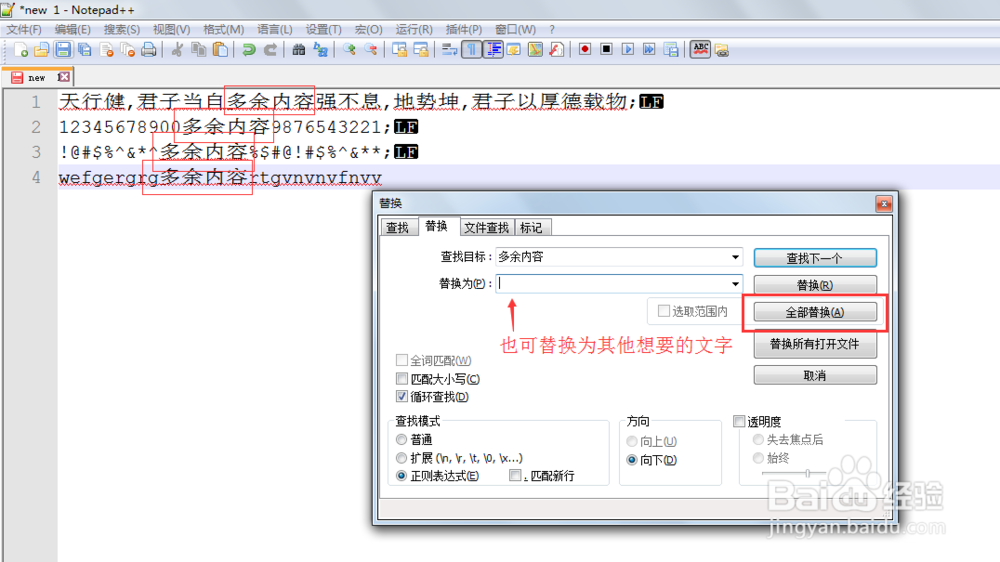Enable the 匹配新行 checkbox
The image size is (1000, 562).
pos(515,475)
